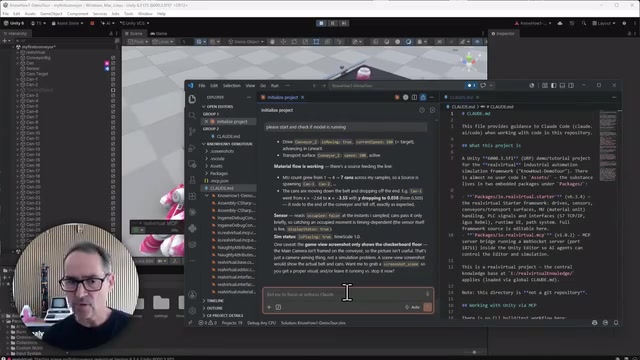Switch to CLAUDE.md editor tab
Image resolution: width=640 pixels, height=360 pixels.
(x=461, y=97)
